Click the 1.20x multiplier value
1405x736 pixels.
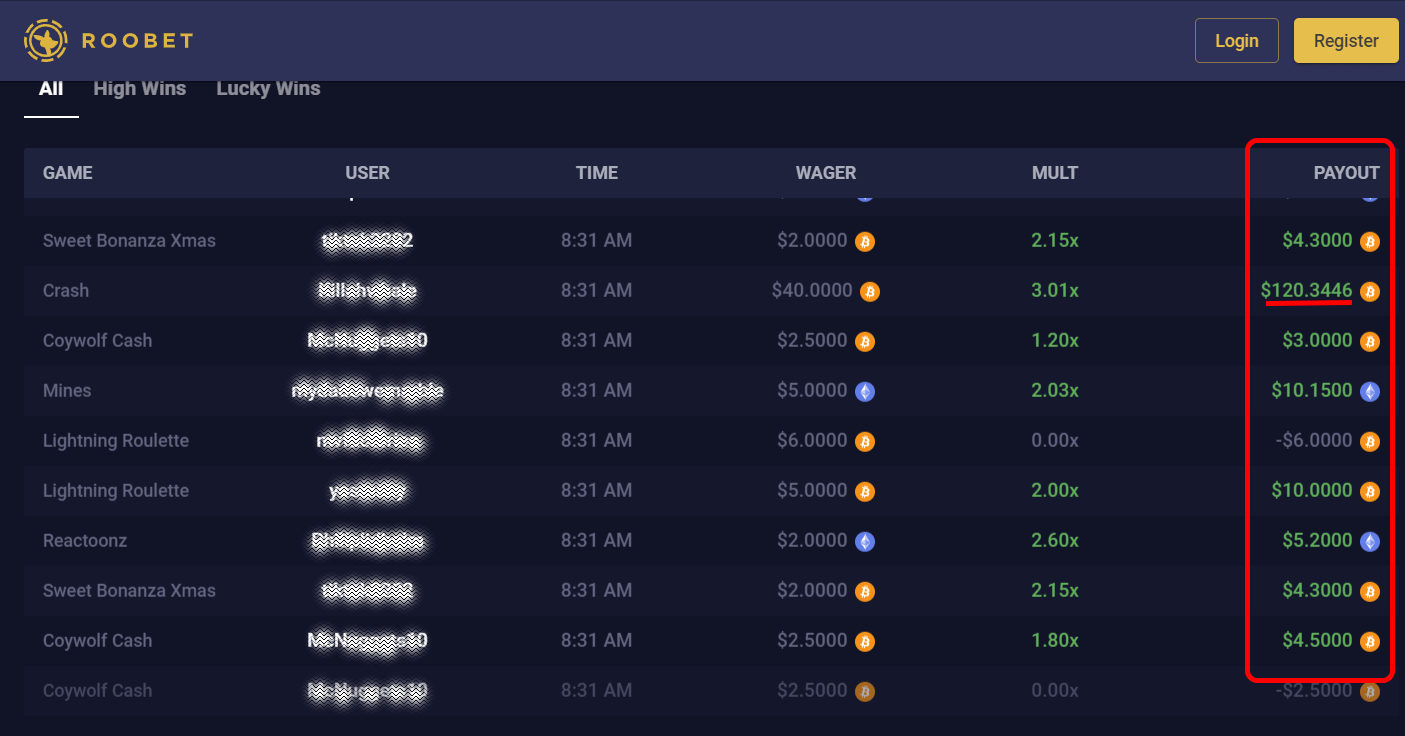click(1055, 341)
